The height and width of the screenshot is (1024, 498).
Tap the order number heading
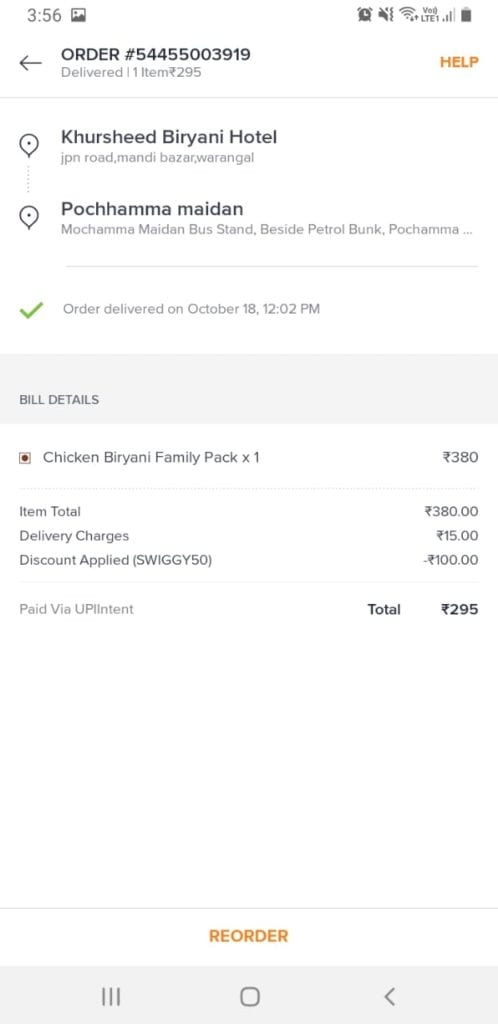(x=155, y=54)
